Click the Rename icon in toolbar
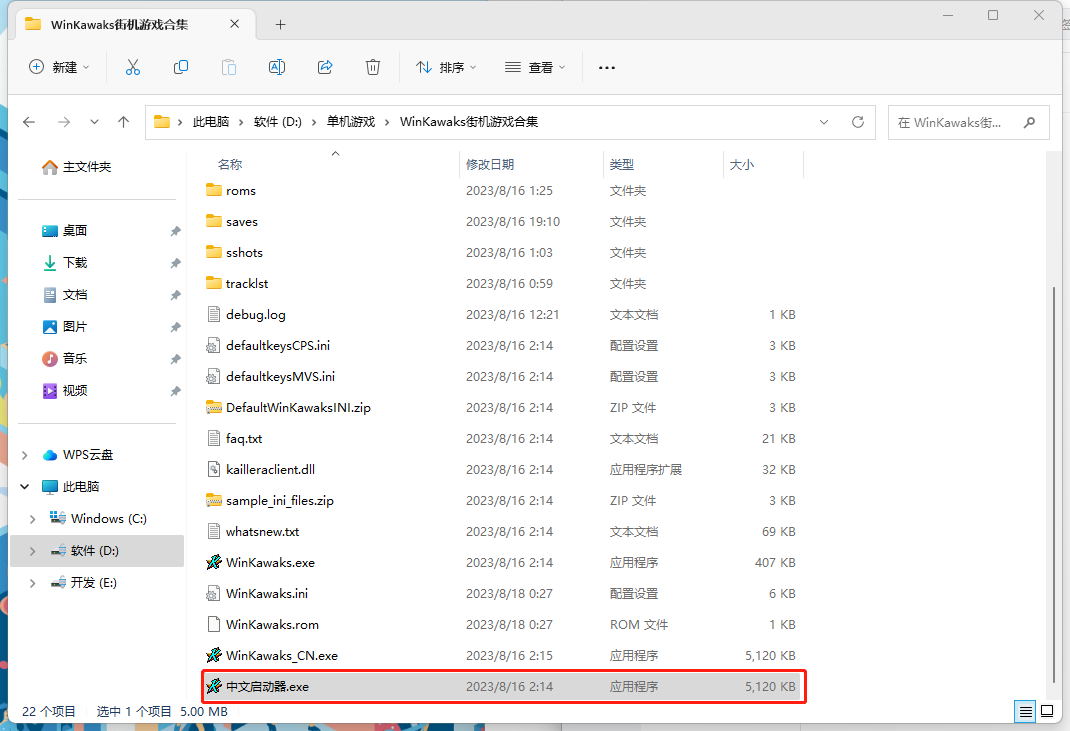 (277, 67)
